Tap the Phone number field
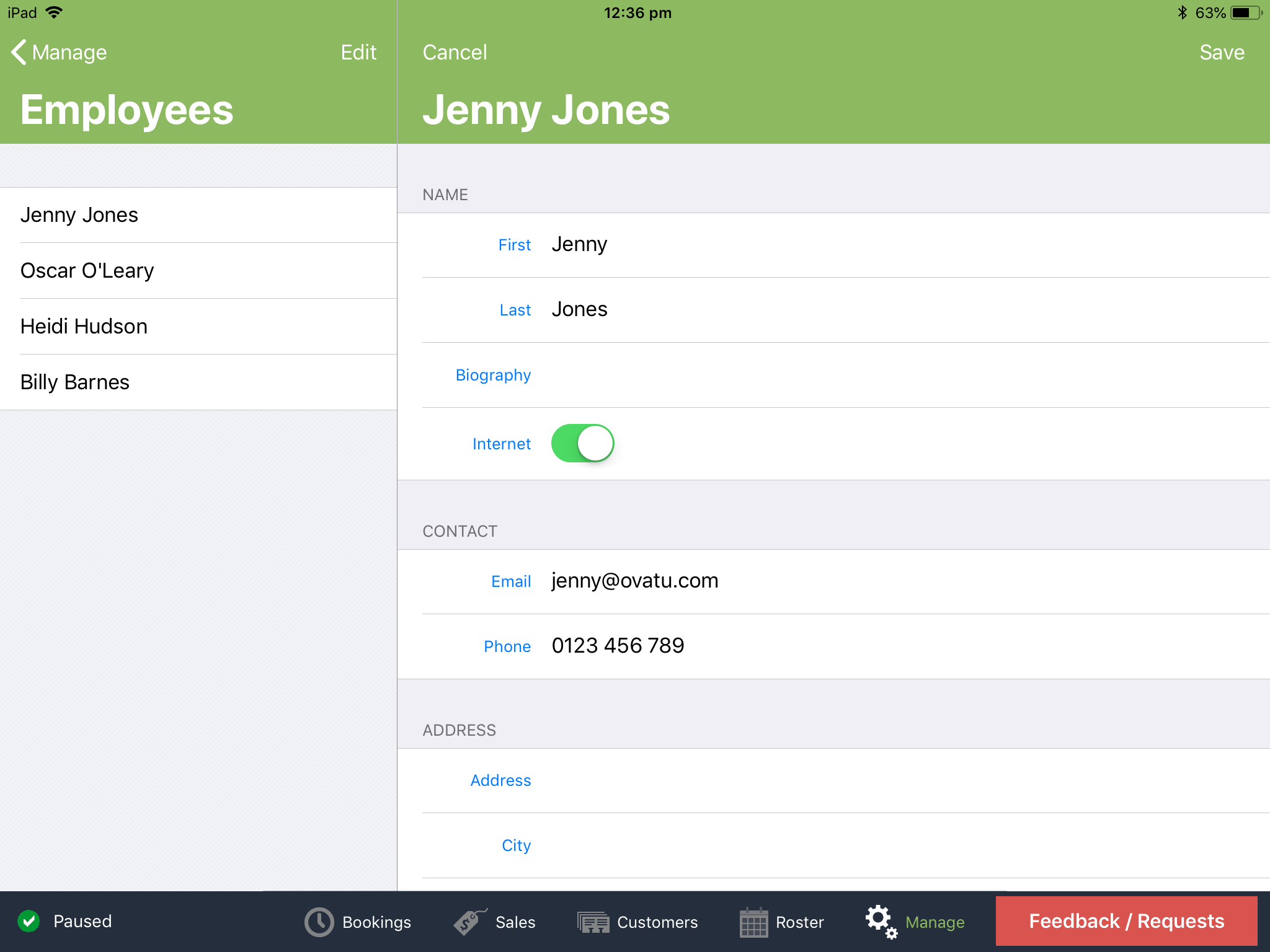This screenshot has height=952, width=1270. 618,646
